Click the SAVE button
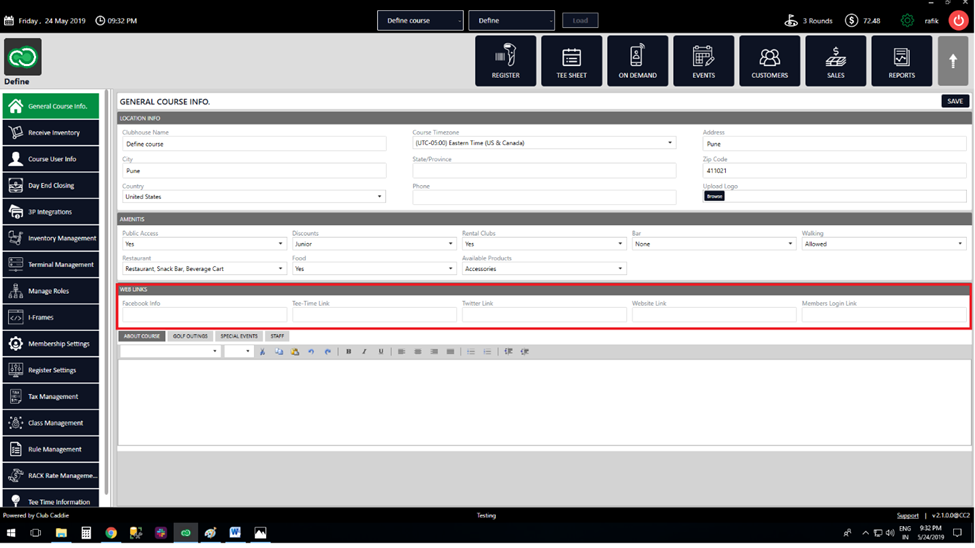This screenshot has width=975, height=548. click(x=954, y=101)
